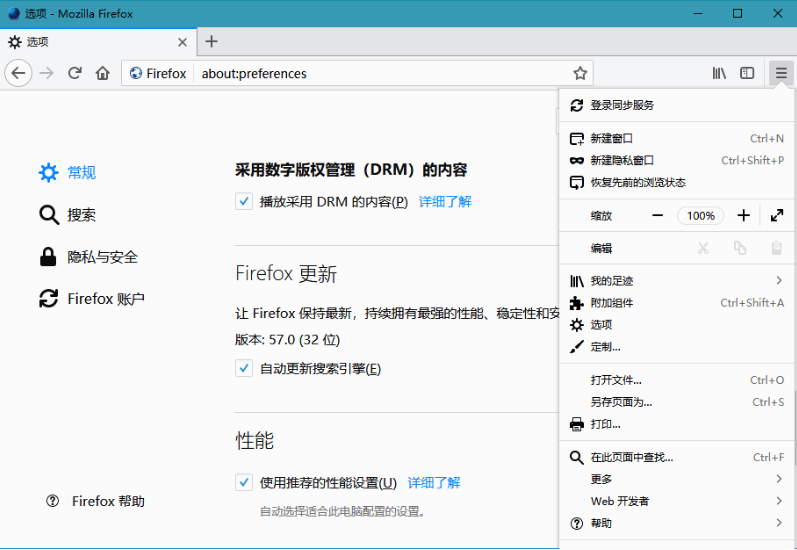This screenshot has height=550, width=797.
Task: Close the 选项 tab
Action: click(182, 42)
